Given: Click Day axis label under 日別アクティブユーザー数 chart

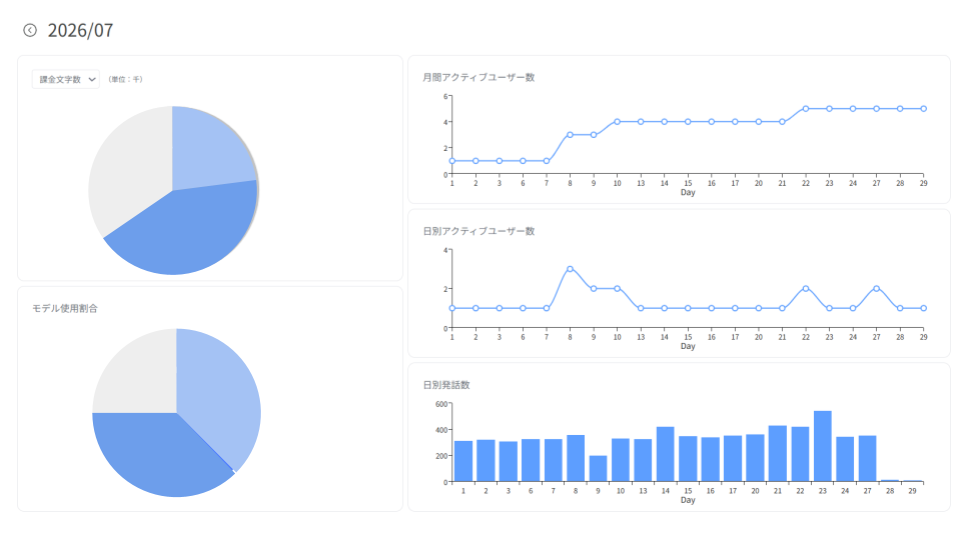Looking at the screenshot, I should coord(688,346).
